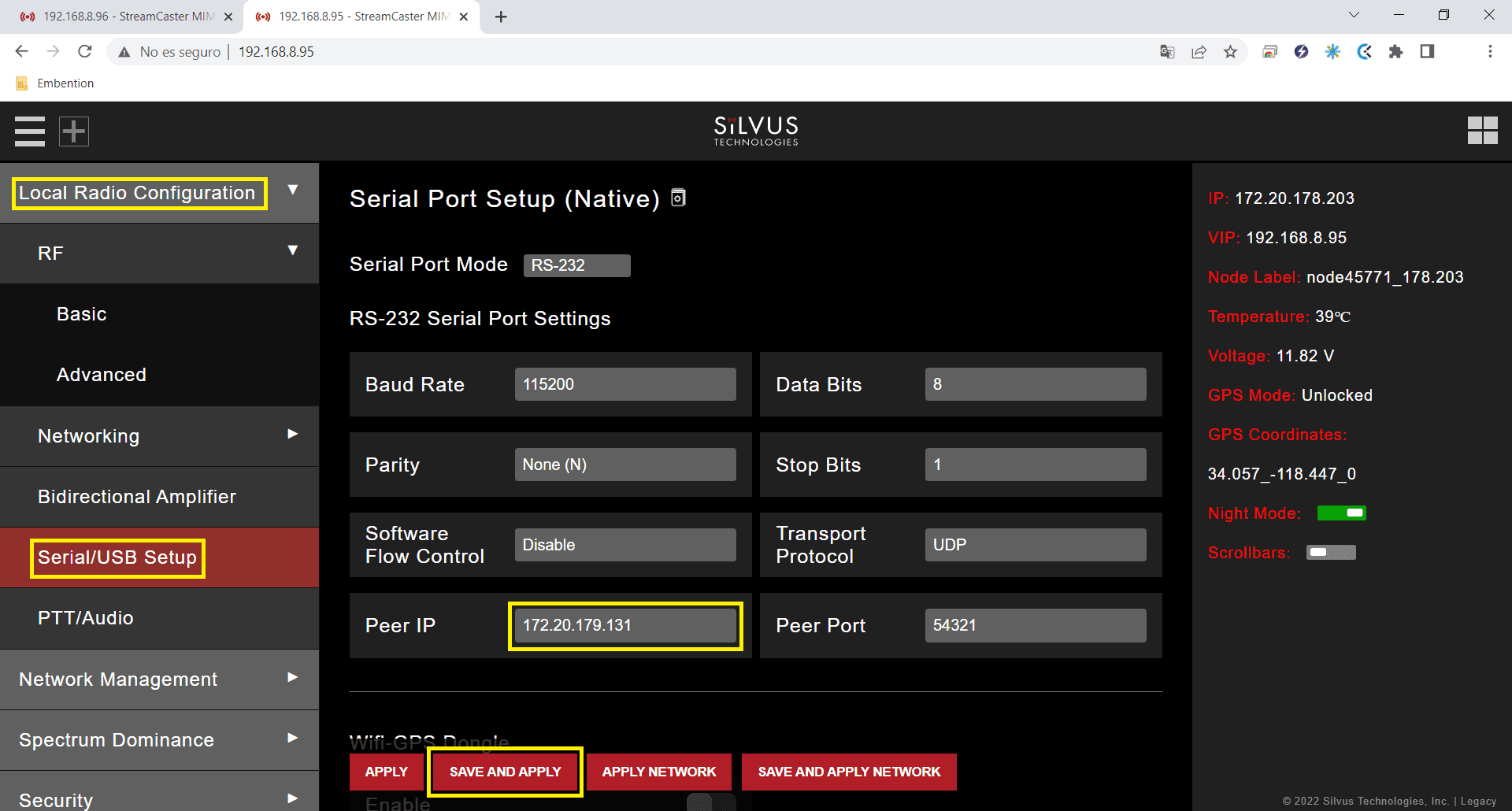
Task: Open the Serial Port Mode dropdown
Action: click(576, 265)
